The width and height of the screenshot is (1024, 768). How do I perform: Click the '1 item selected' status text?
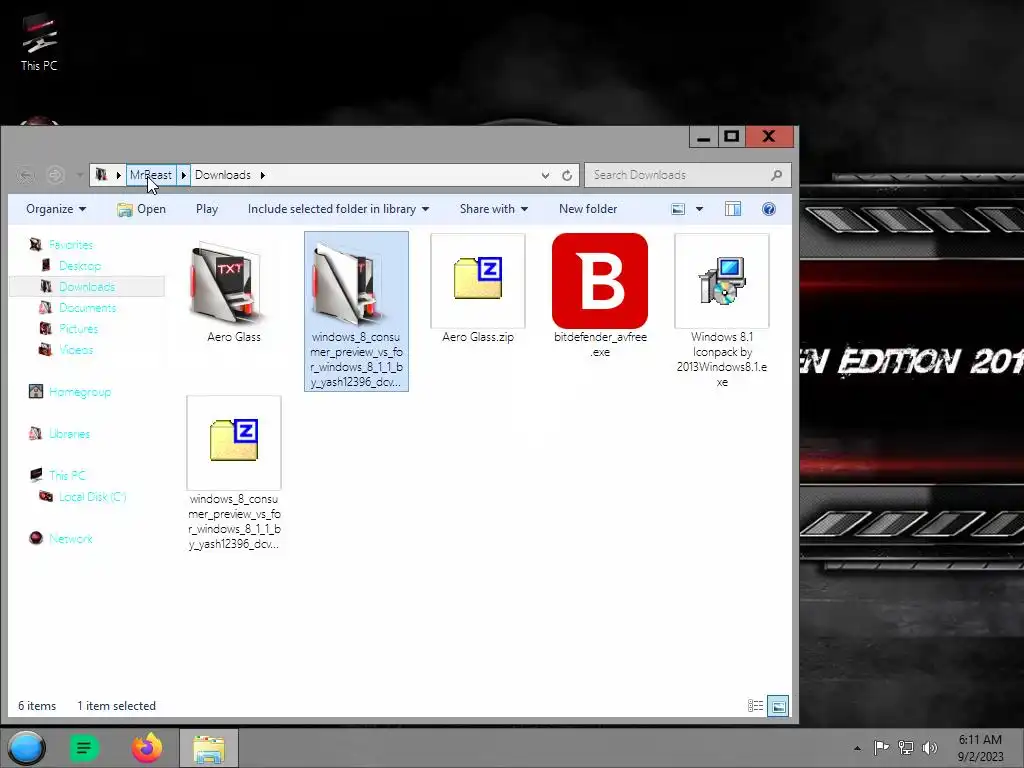116,706
